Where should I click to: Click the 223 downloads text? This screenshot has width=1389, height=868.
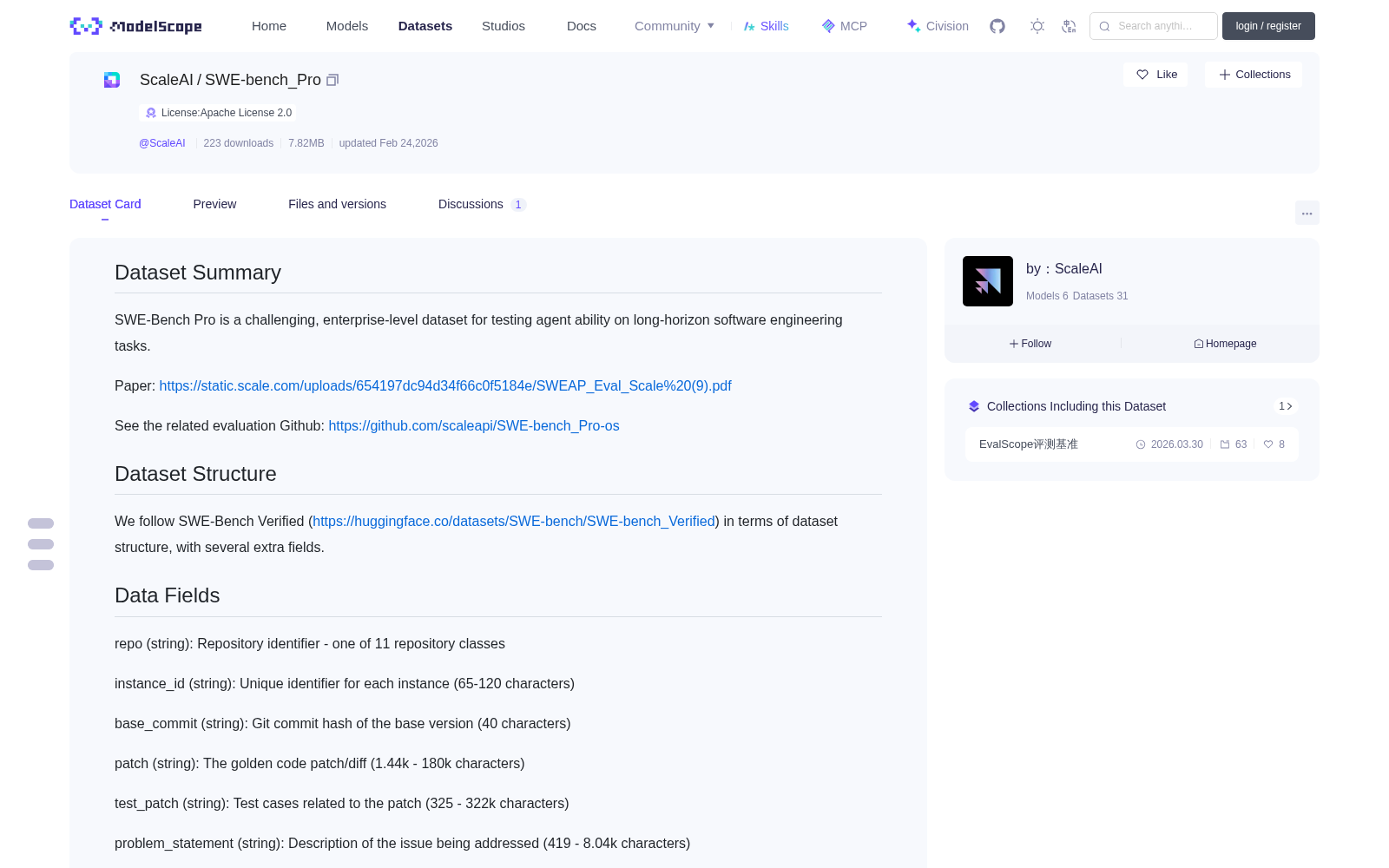tap(239, 143)
